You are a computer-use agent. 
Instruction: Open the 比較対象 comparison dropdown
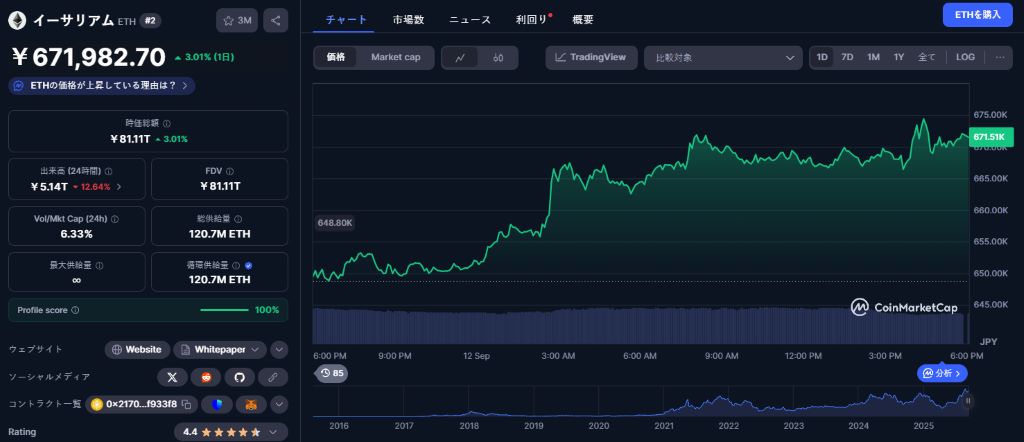(723, 58)
